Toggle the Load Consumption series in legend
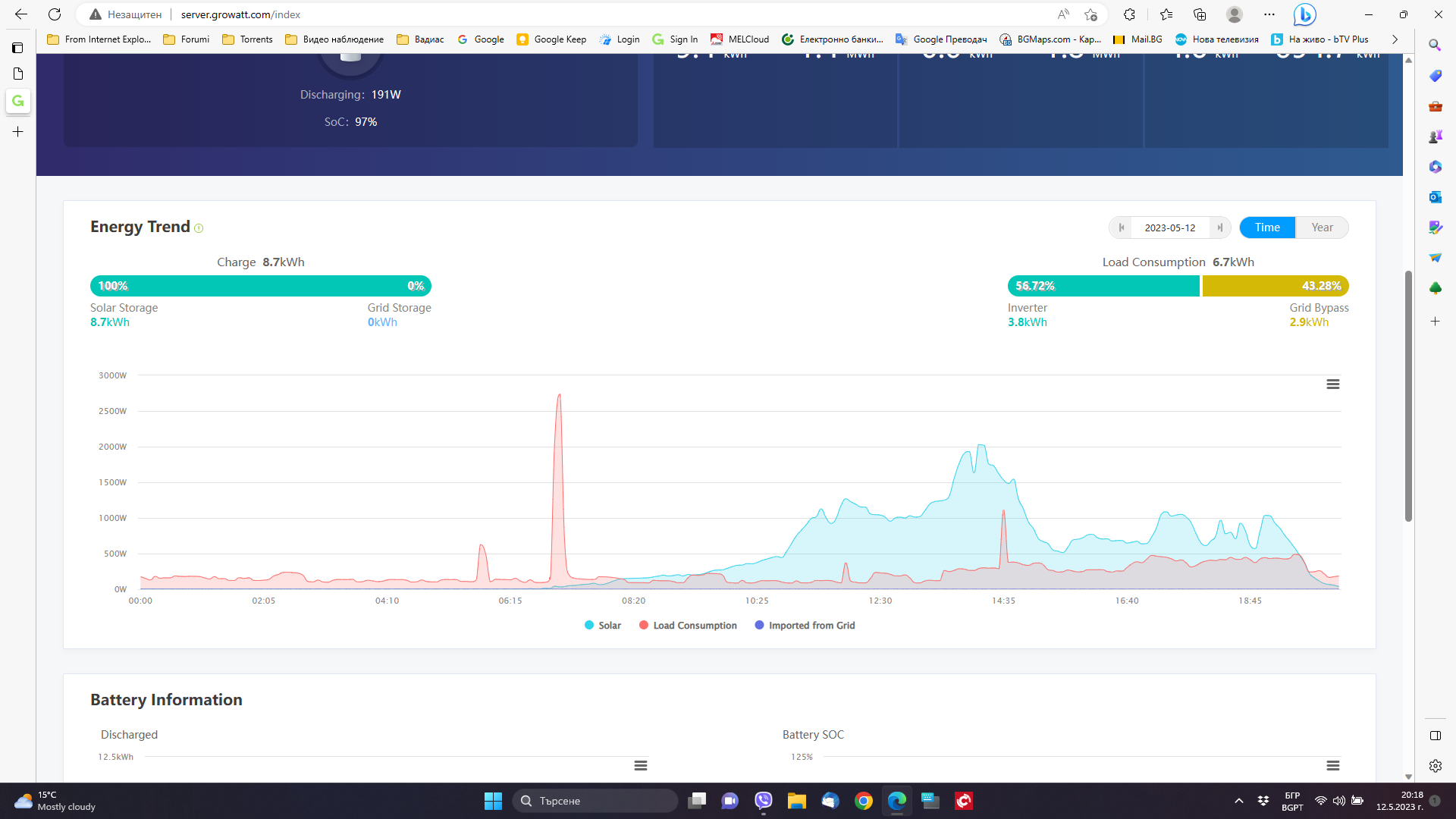The height and width of the screenshot is (819, 1456). 688,626
